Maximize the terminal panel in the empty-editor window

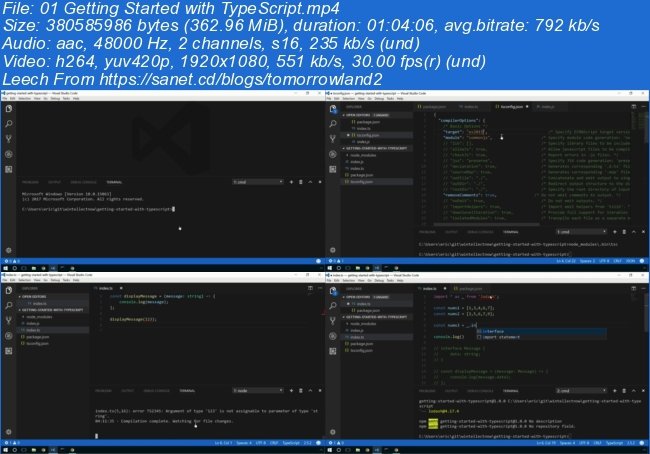click(310, 182)
